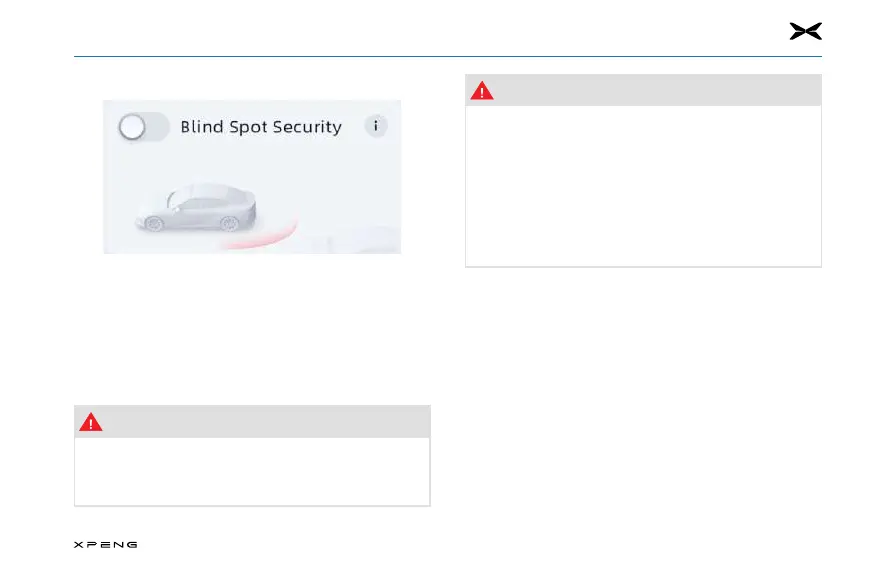Click the XPENG wordmark in the footer
Screen dimensions: 896x567
coord(106,545)
